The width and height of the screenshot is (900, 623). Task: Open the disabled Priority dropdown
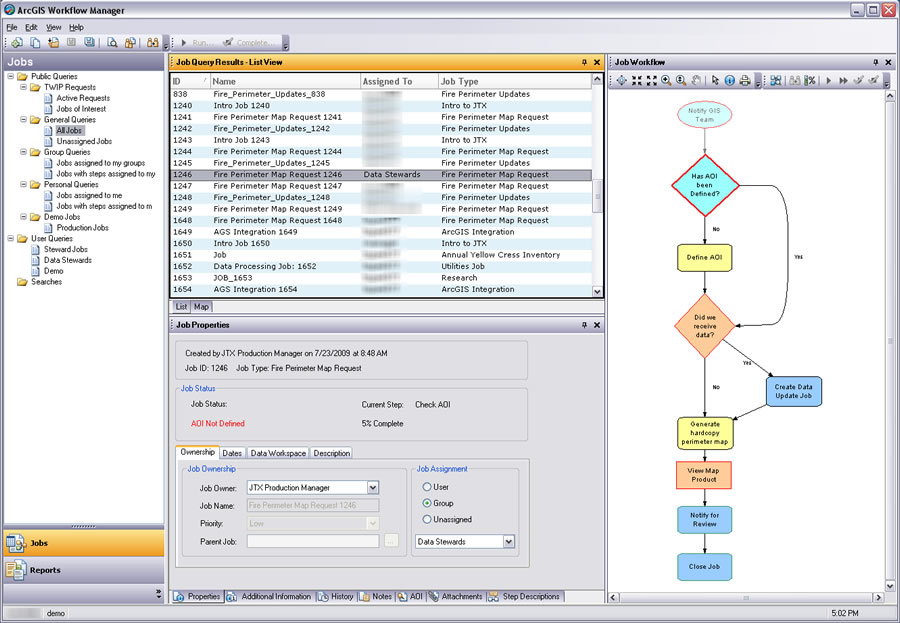373,523
